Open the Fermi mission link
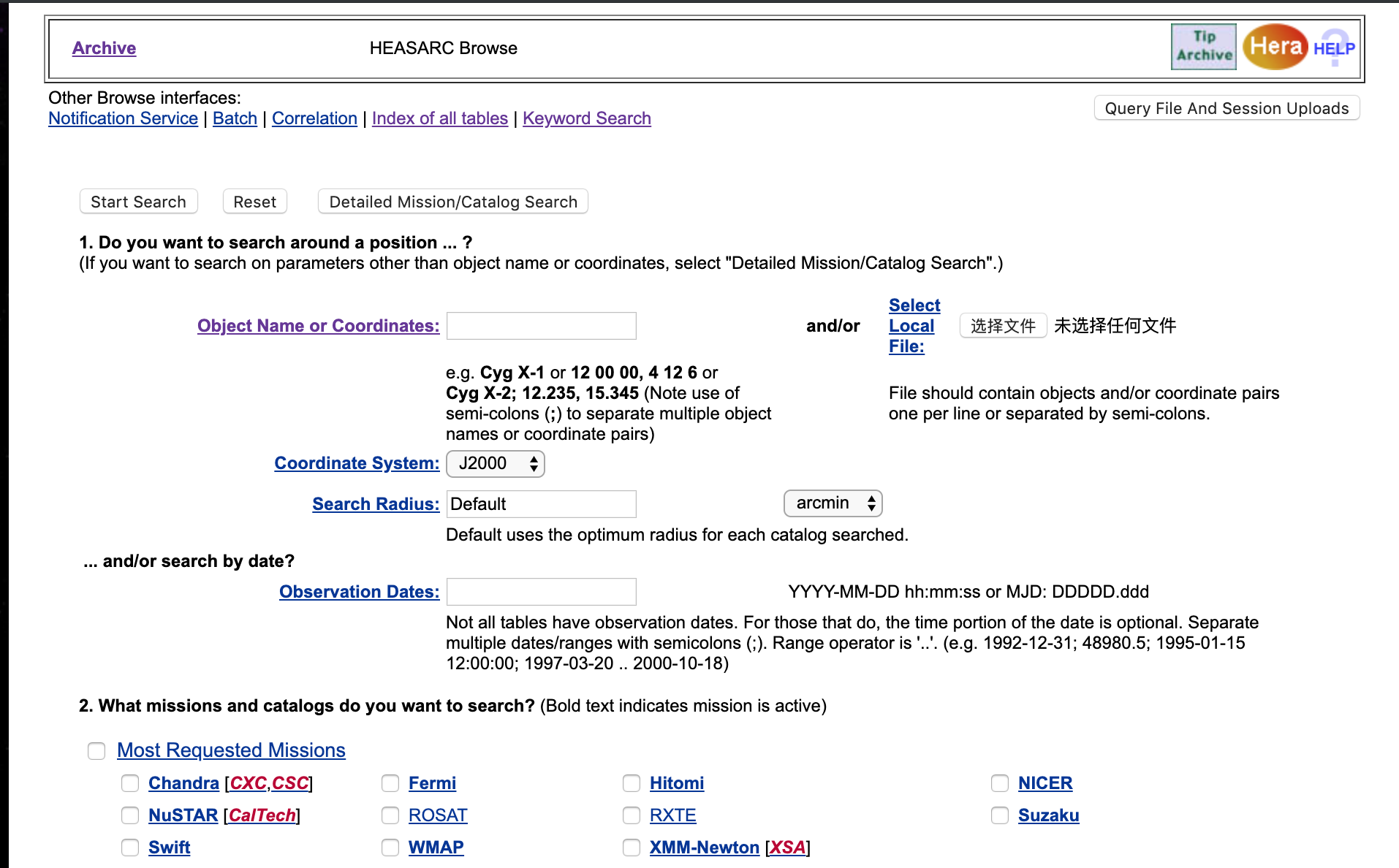This screenshot has width=1399, height=868. (432, 783)
